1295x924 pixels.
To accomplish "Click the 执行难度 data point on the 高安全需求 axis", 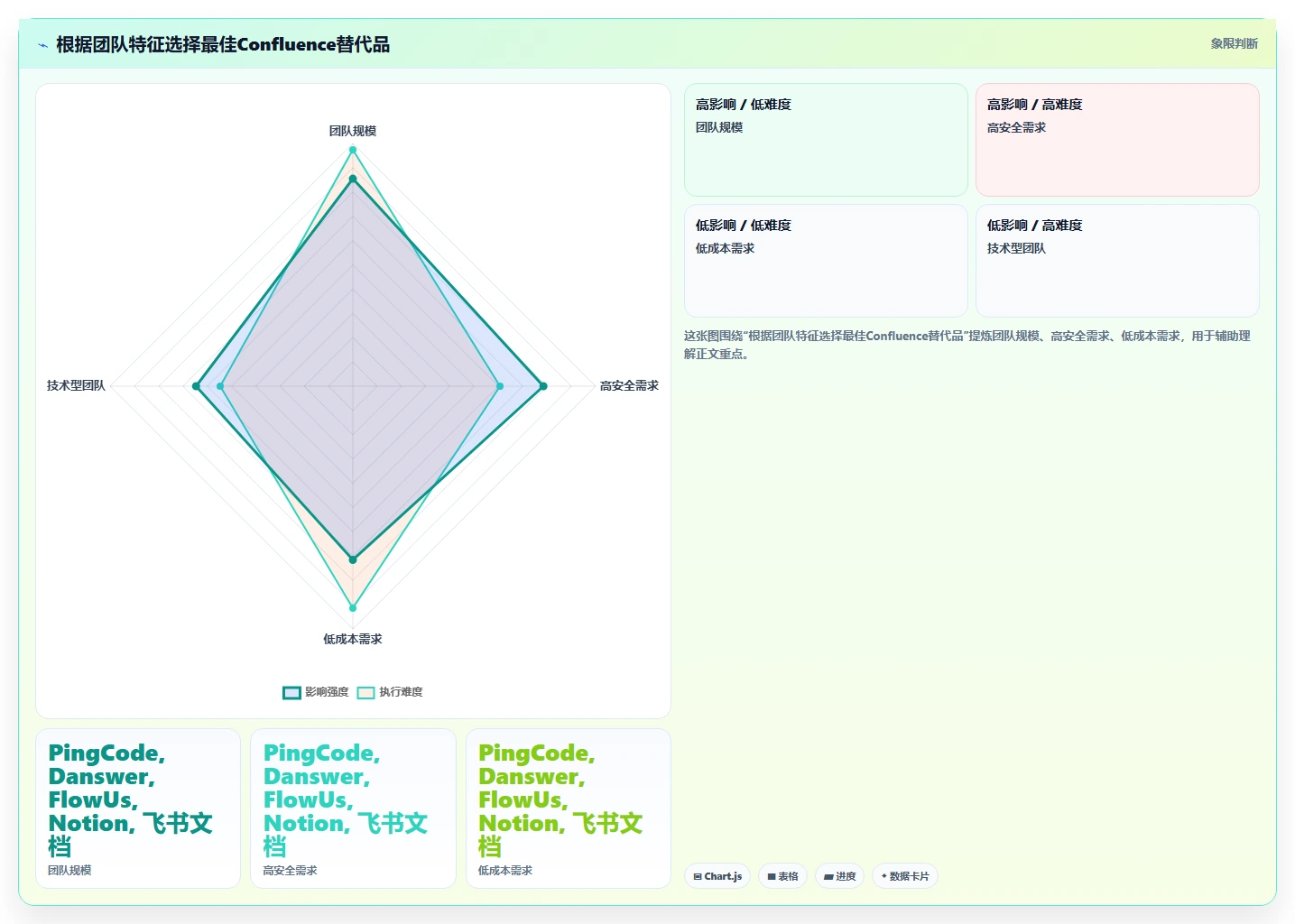I will tap(500, 386).
